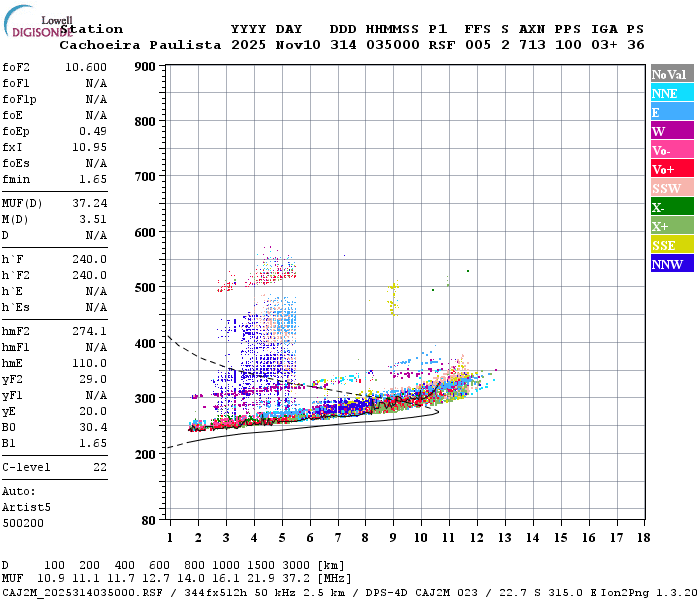Click the M(D) value 3.51
This screenshot has width=700, height=600.
[x=93, y=219]
